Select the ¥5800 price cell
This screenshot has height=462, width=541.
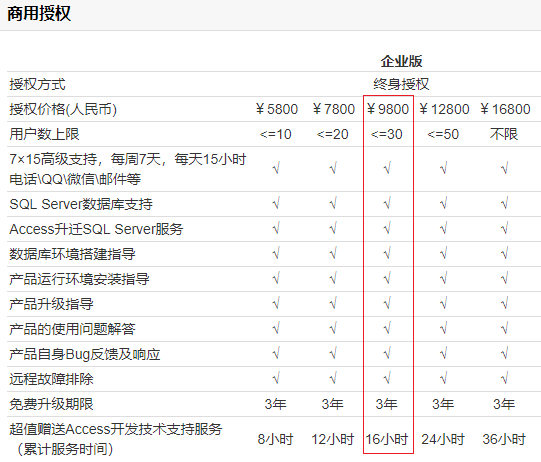click(x=277, y=109)
